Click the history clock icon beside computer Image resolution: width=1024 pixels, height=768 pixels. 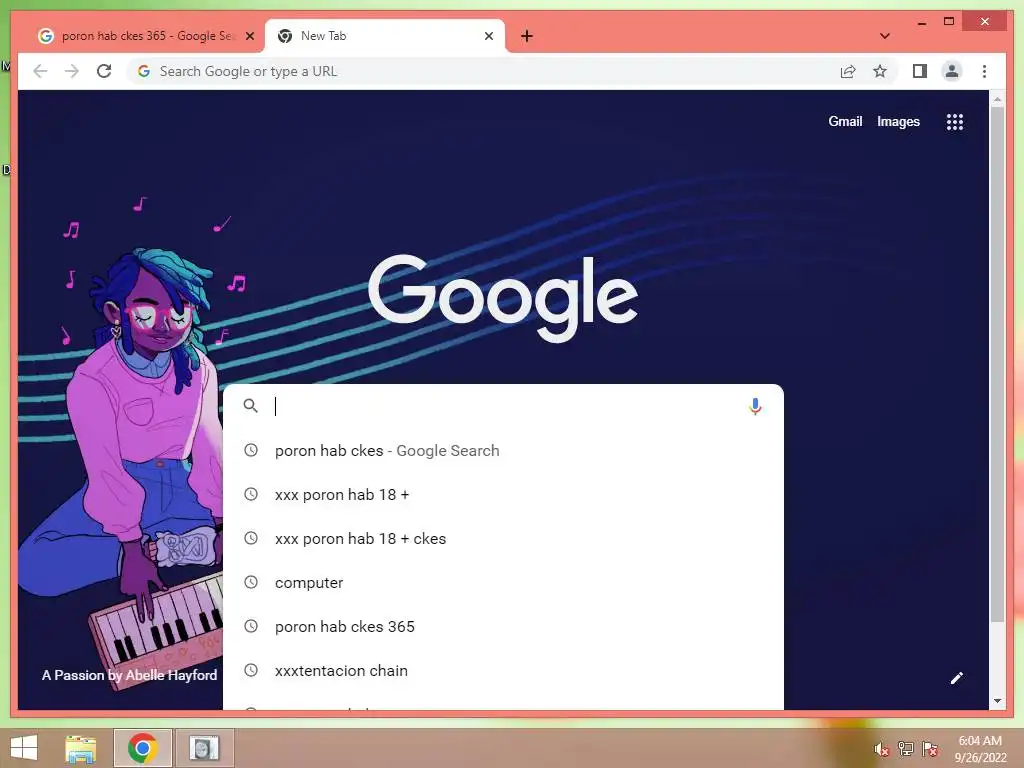click(251, 582)
